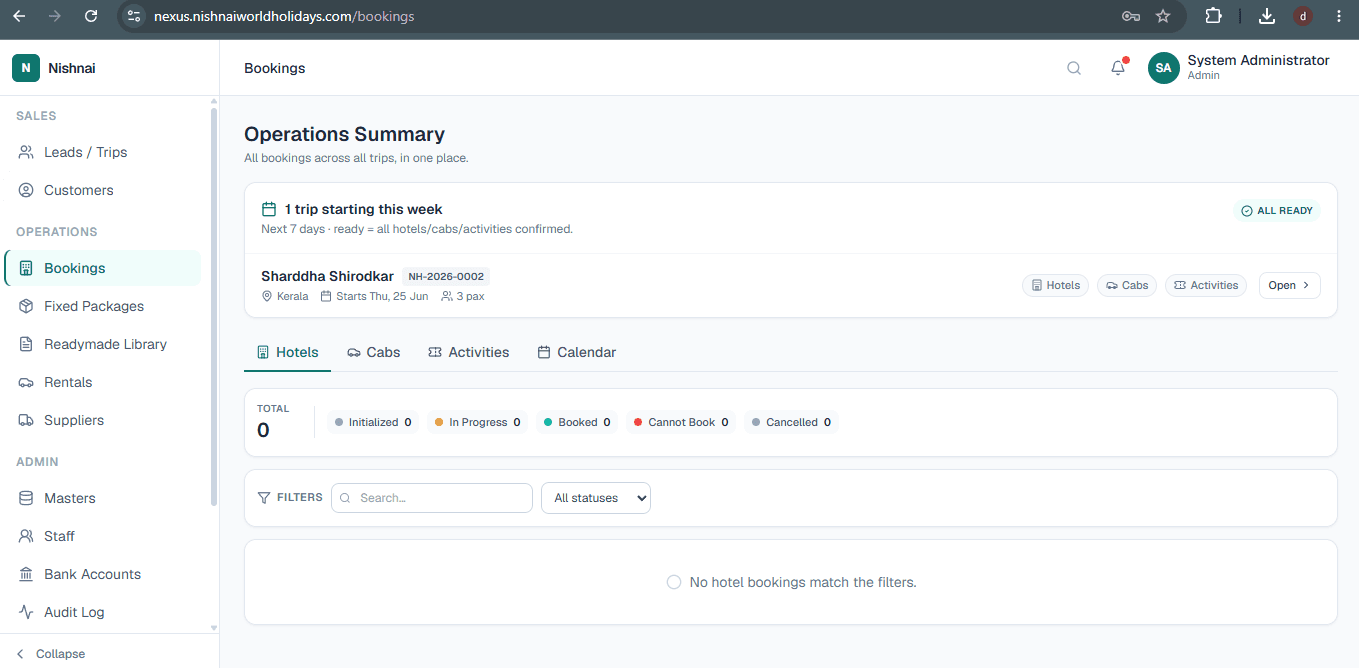
Task: Open Staff in the sidebar
Action: coord(103,536)
